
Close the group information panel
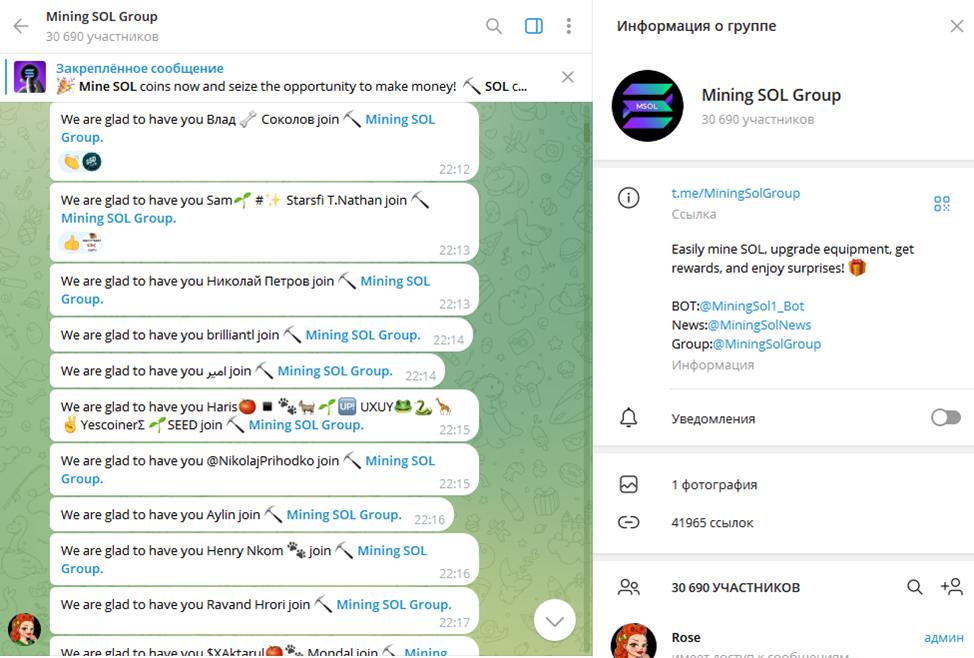pos(957,26)
